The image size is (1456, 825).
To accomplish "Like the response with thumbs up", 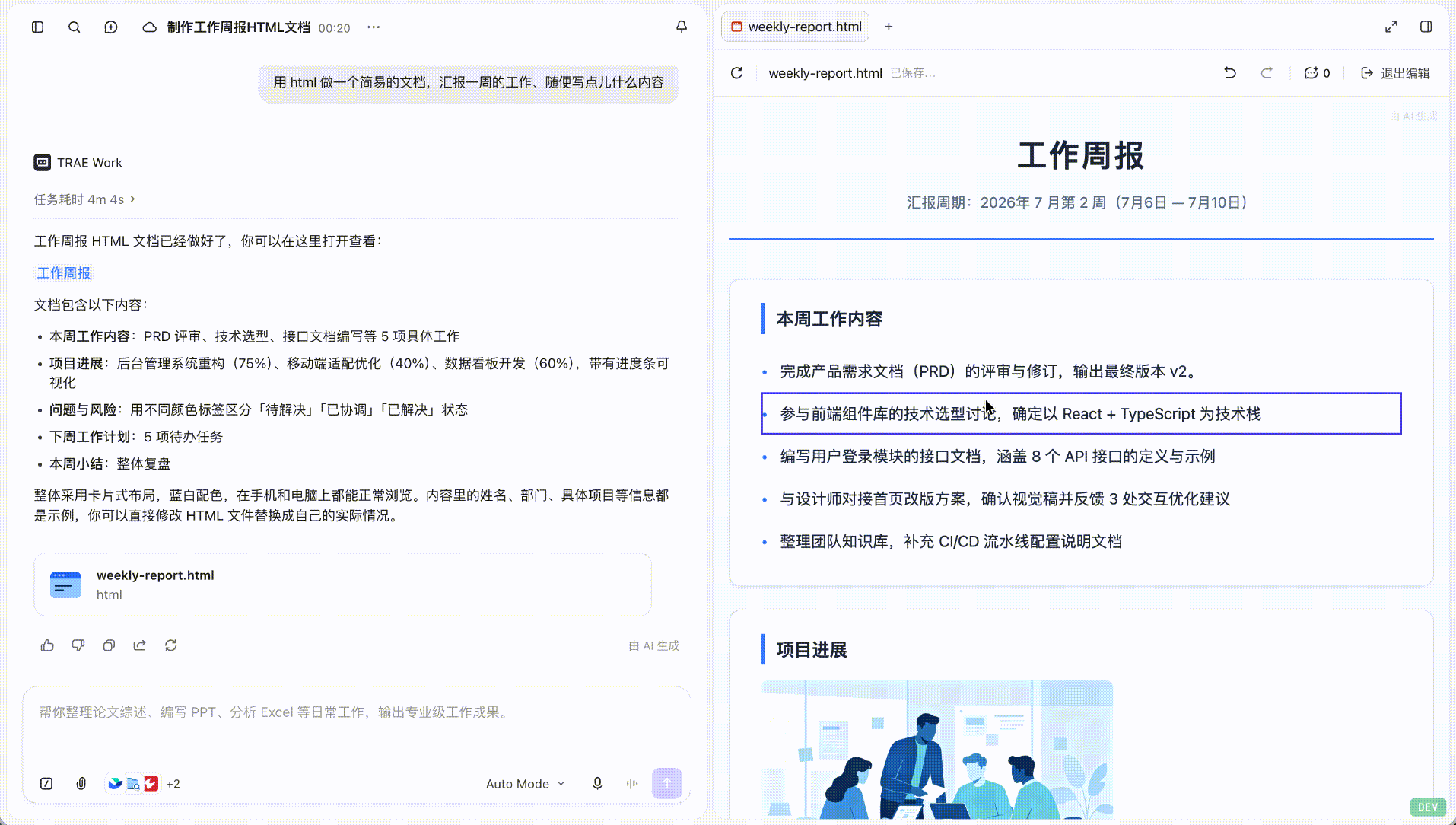I will tap(47, 645).
